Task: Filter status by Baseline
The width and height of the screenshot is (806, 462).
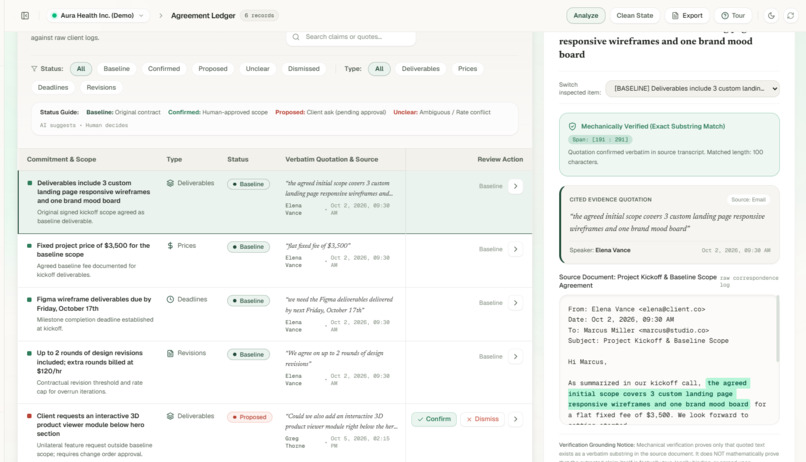Action: tap(117, 68)
